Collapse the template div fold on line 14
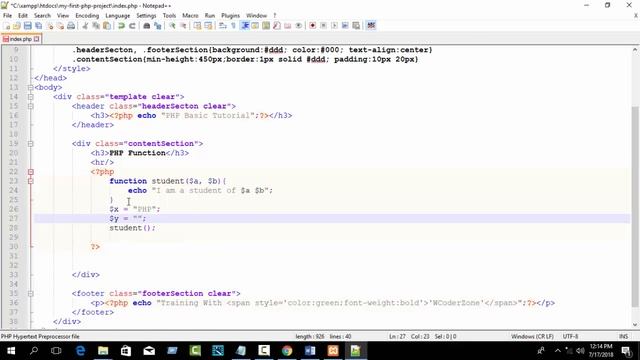Image resolution: width=640 pixels, height=360 pixels. [31, 97]
